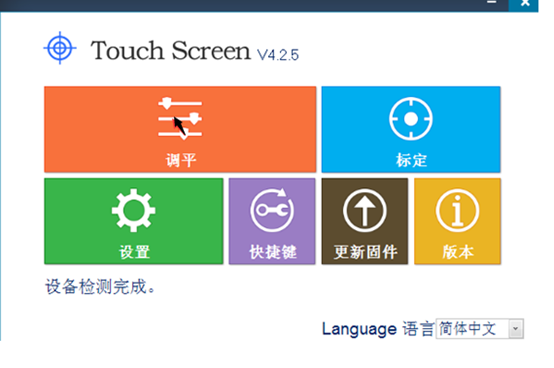Click the Touch Screen title text
Viewport: 554px width, 368px height.
(x=171, y=51)
